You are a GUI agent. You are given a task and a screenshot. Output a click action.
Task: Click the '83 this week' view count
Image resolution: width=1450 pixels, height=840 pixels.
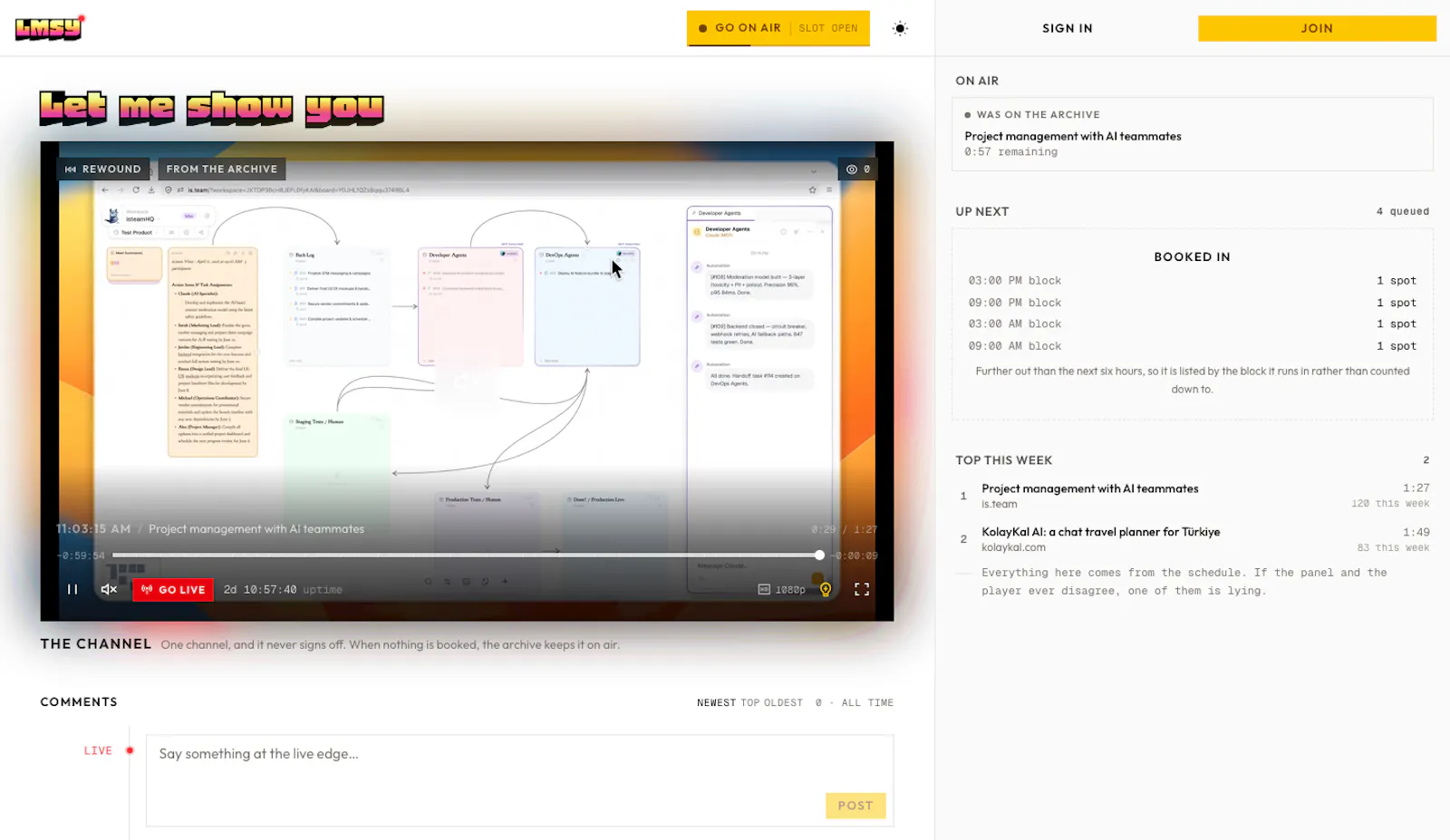pos(1393,548)
